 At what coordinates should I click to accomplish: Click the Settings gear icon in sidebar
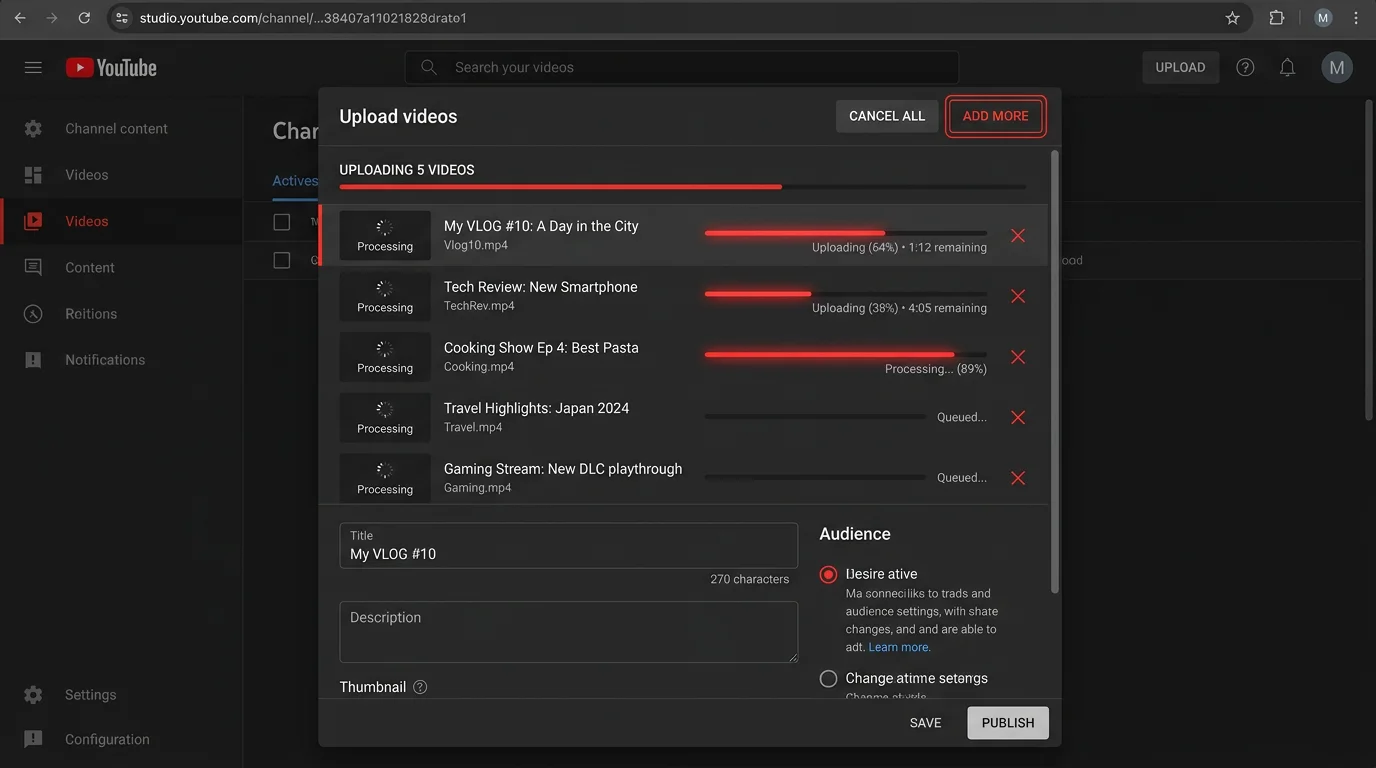tap(33, 694)
